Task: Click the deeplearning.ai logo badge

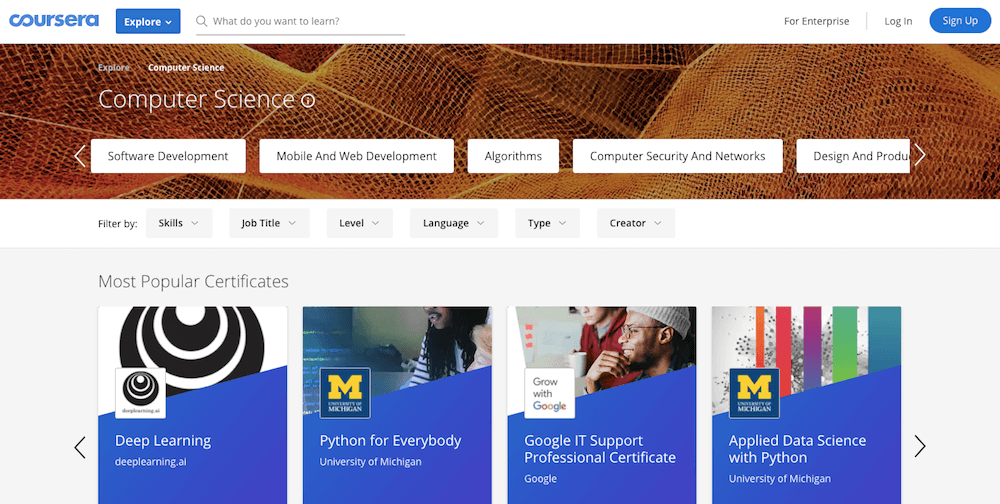Action: (x=141, y=392)
